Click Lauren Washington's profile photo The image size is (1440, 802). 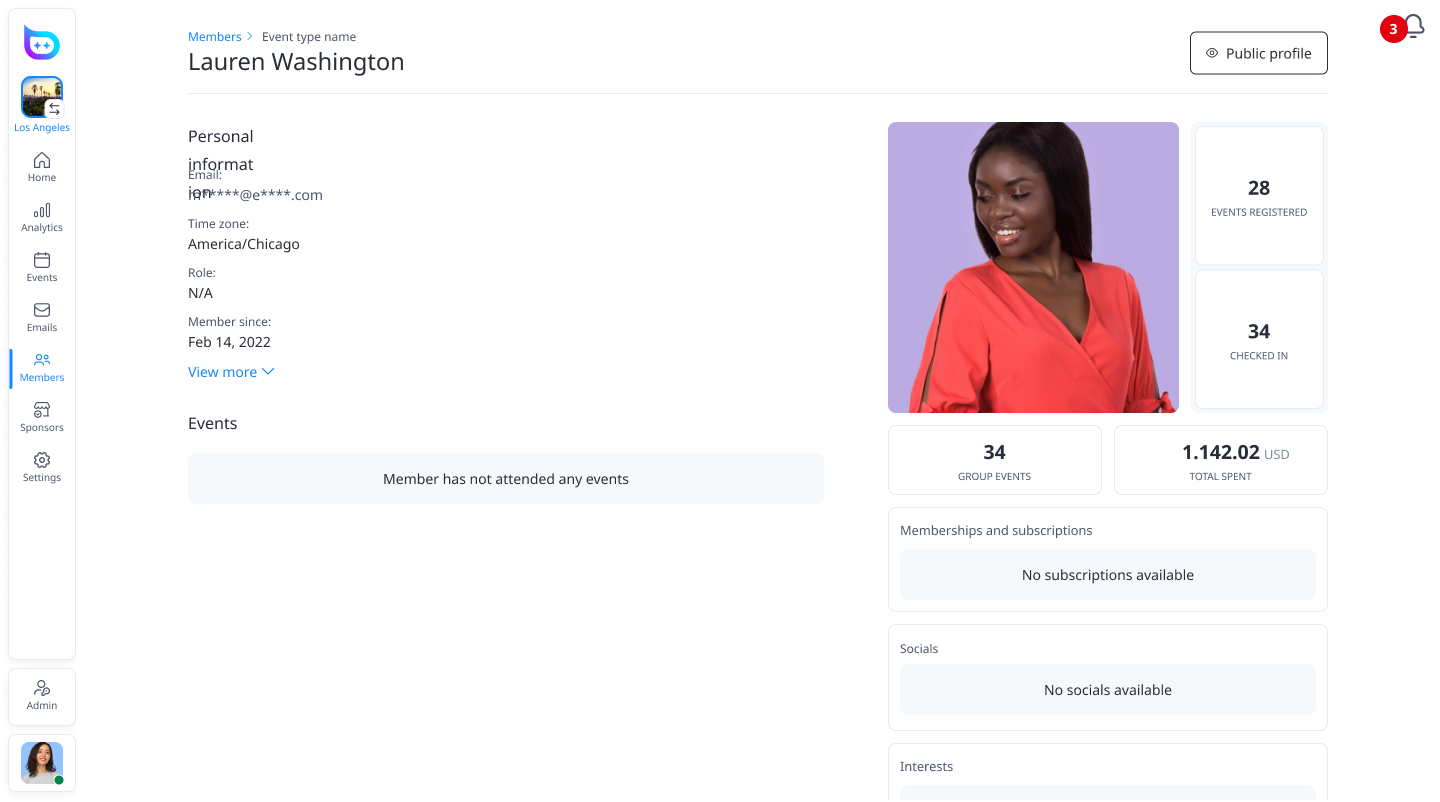pos(1033,267)
